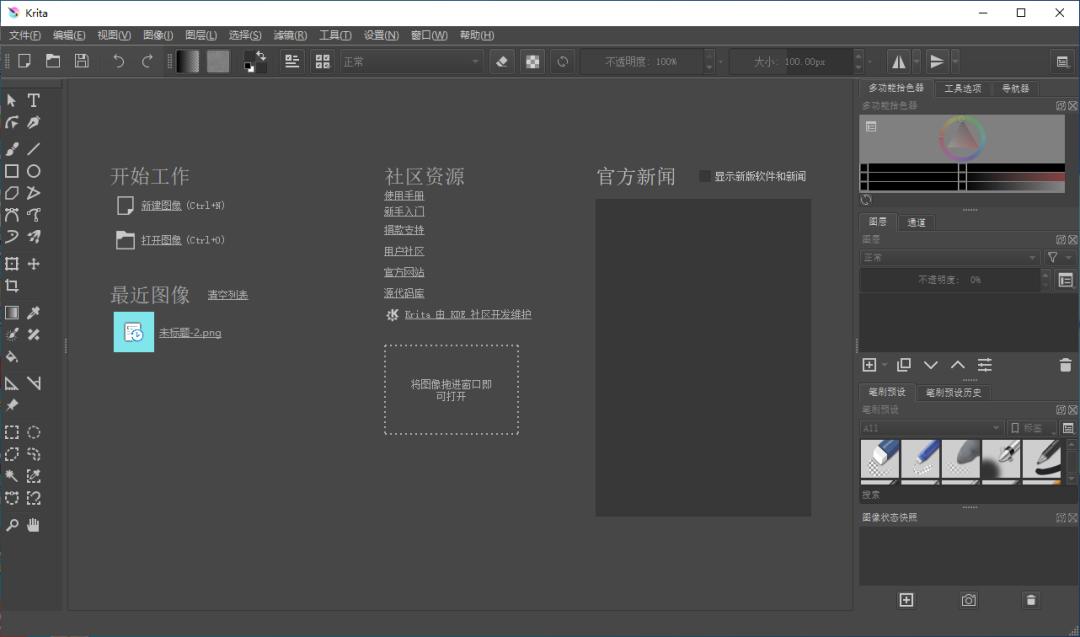
Task: Select the Line tool
Action: tap(33, 149)
